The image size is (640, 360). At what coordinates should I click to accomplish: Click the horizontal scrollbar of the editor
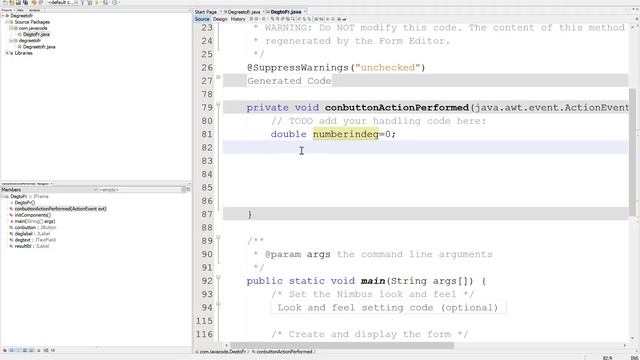(x=342, y=345)
